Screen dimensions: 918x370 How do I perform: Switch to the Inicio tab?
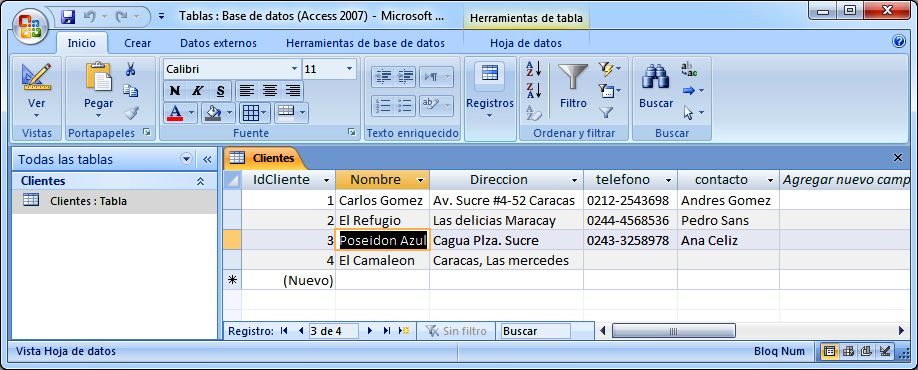(x=81, y=43)
